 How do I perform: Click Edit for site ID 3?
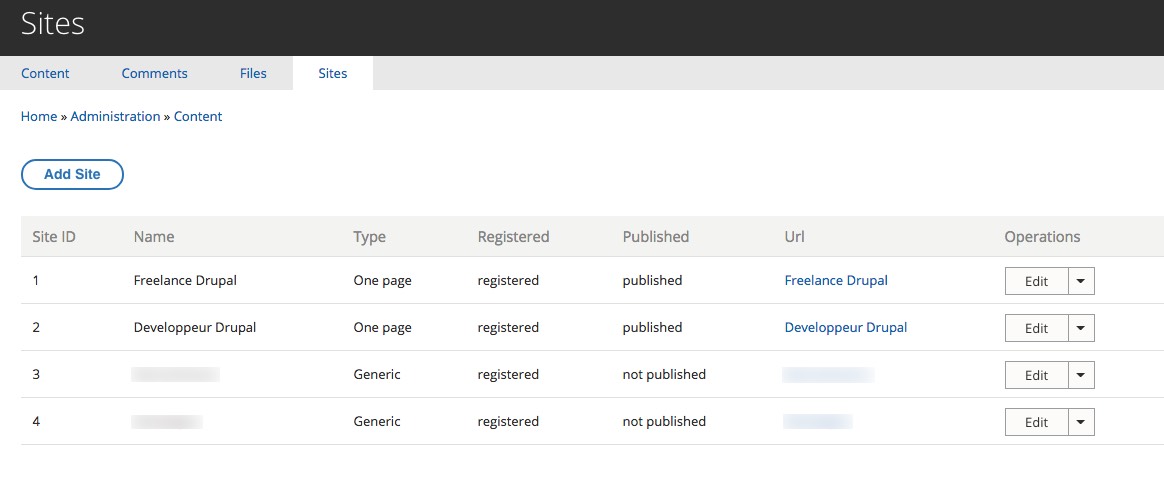point(1036,375)
